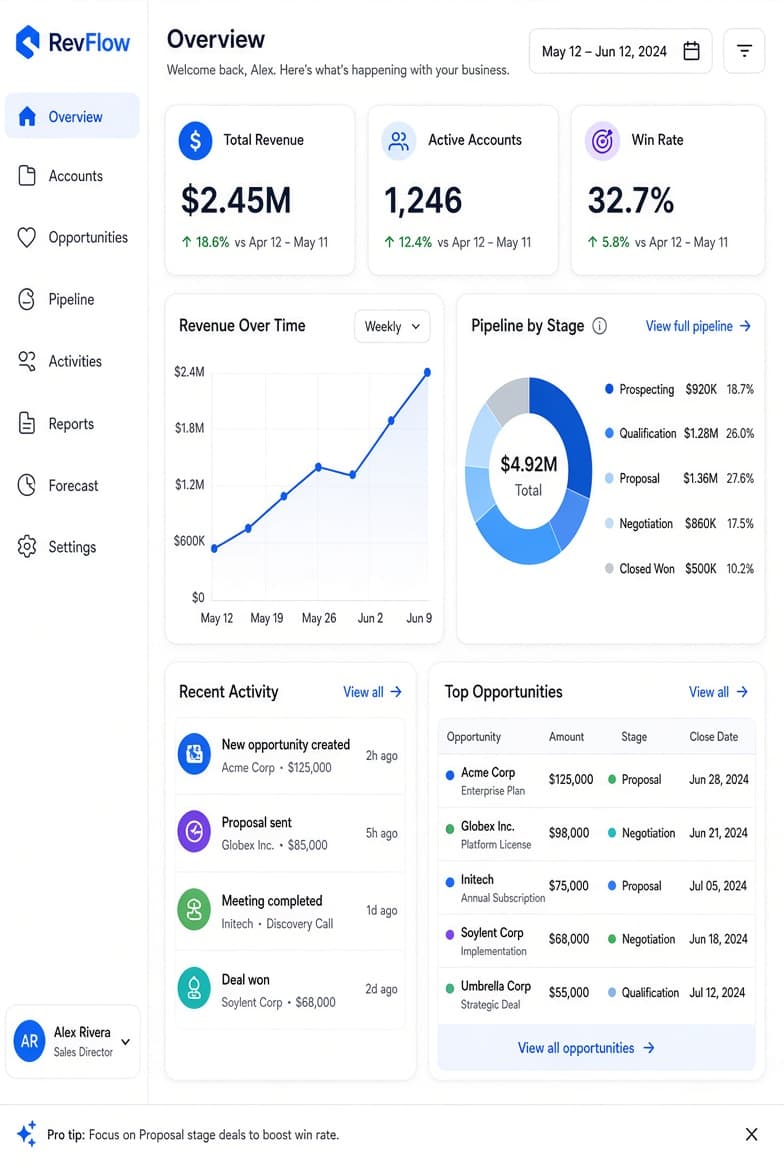Open the Weekly interval dropdown

pyautogui.click(x=392, y=326)
